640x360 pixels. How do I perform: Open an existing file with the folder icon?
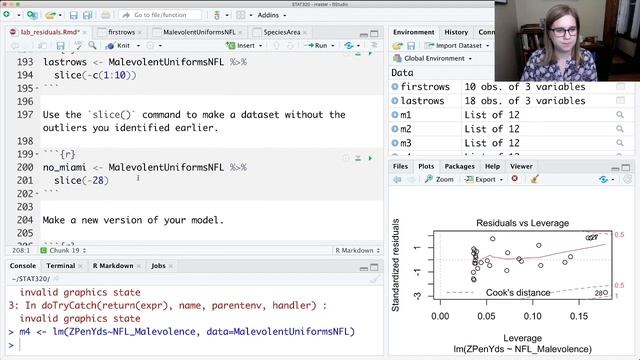(x=50, y=15)
